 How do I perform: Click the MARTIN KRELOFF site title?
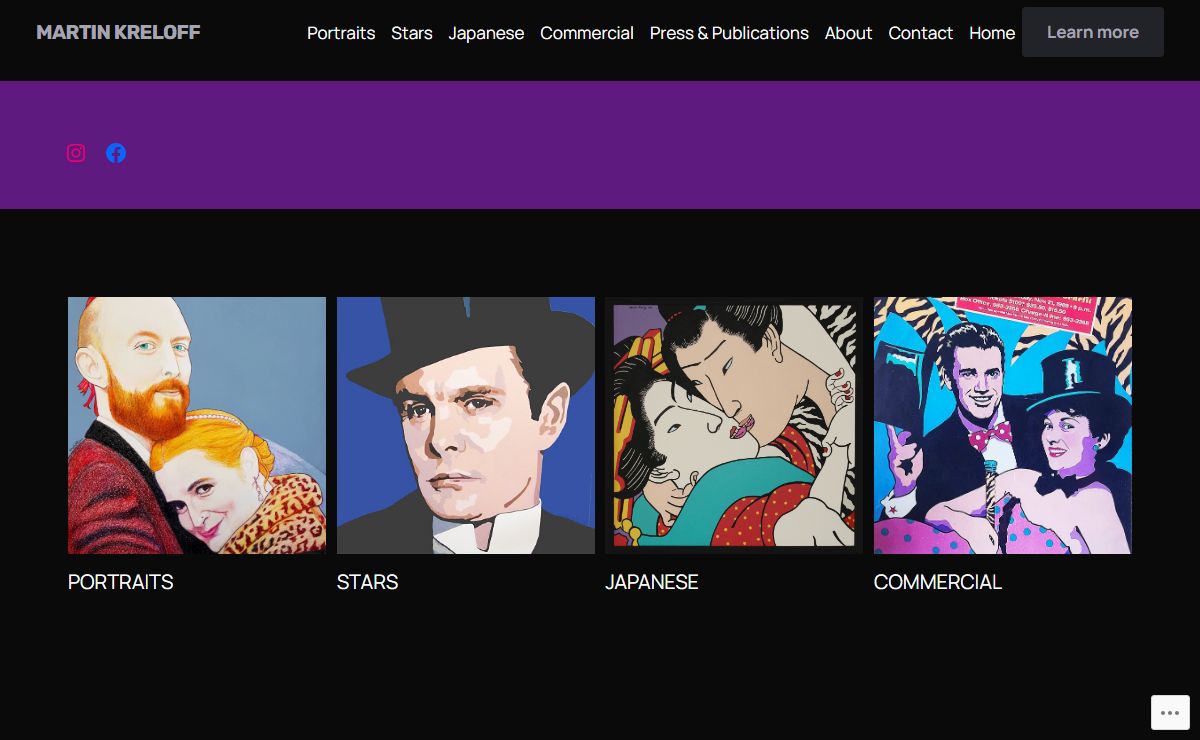[118, 32]
